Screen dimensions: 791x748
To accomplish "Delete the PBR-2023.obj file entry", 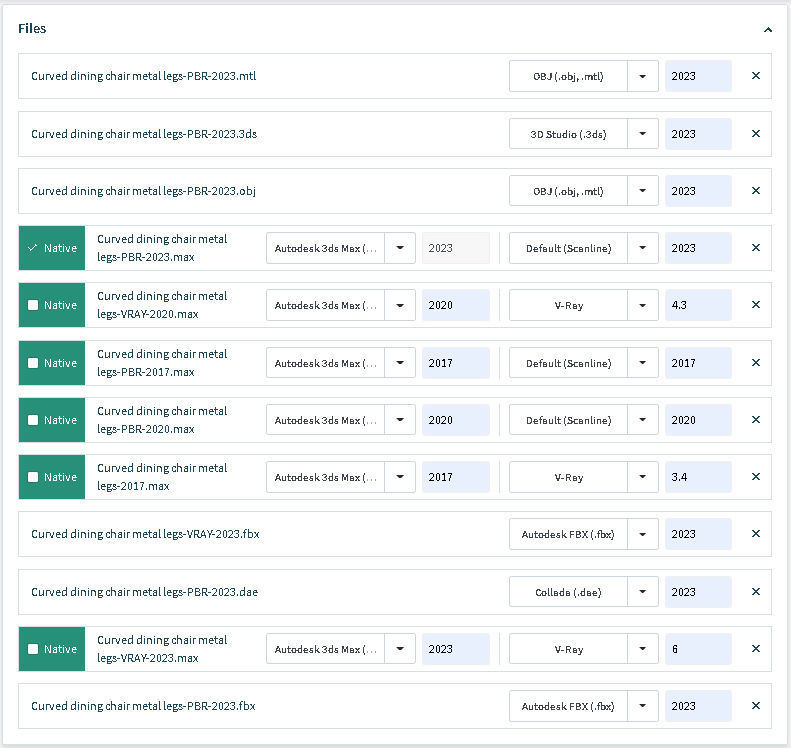I will pyautogui.click(x=755, y=191).
